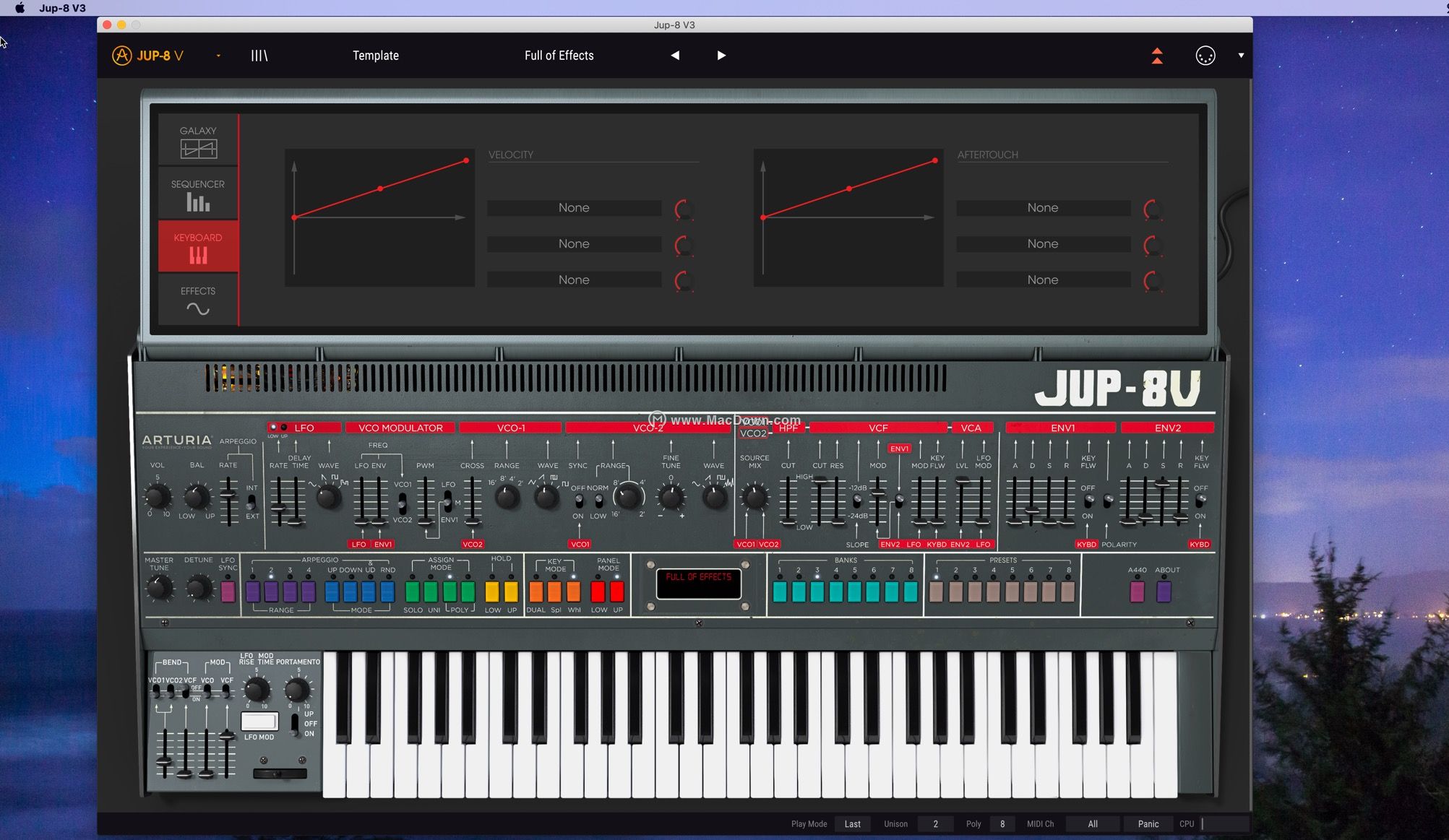Screen dimensions: 1449x840
Task: Open second Aftertouch destination None dropdown
Action: click(1043, 244)
